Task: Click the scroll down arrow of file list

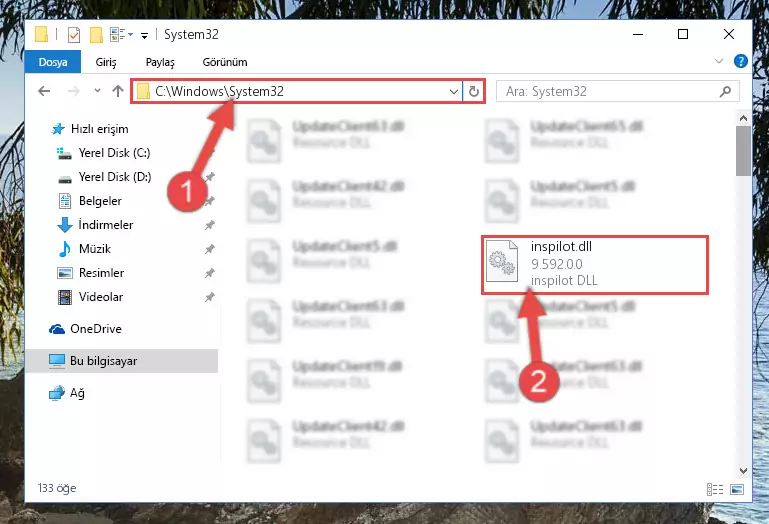Action: (x=743, y=471)
